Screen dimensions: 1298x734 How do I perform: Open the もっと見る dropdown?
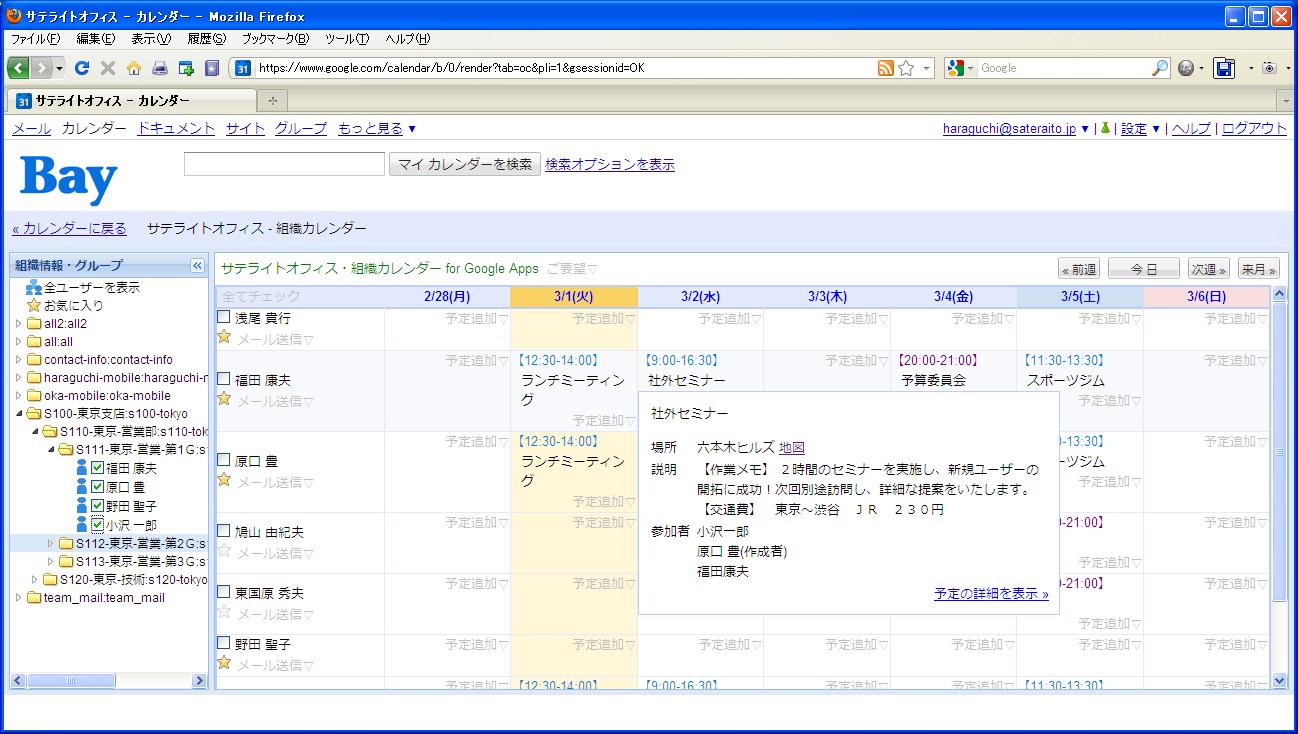pos(377,129)
